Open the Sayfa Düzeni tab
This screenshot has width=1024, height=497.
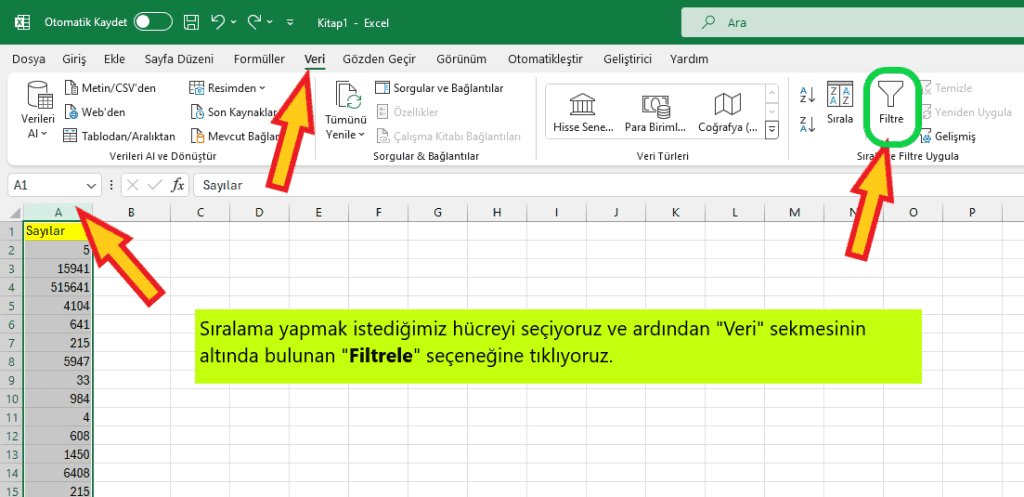179,59
